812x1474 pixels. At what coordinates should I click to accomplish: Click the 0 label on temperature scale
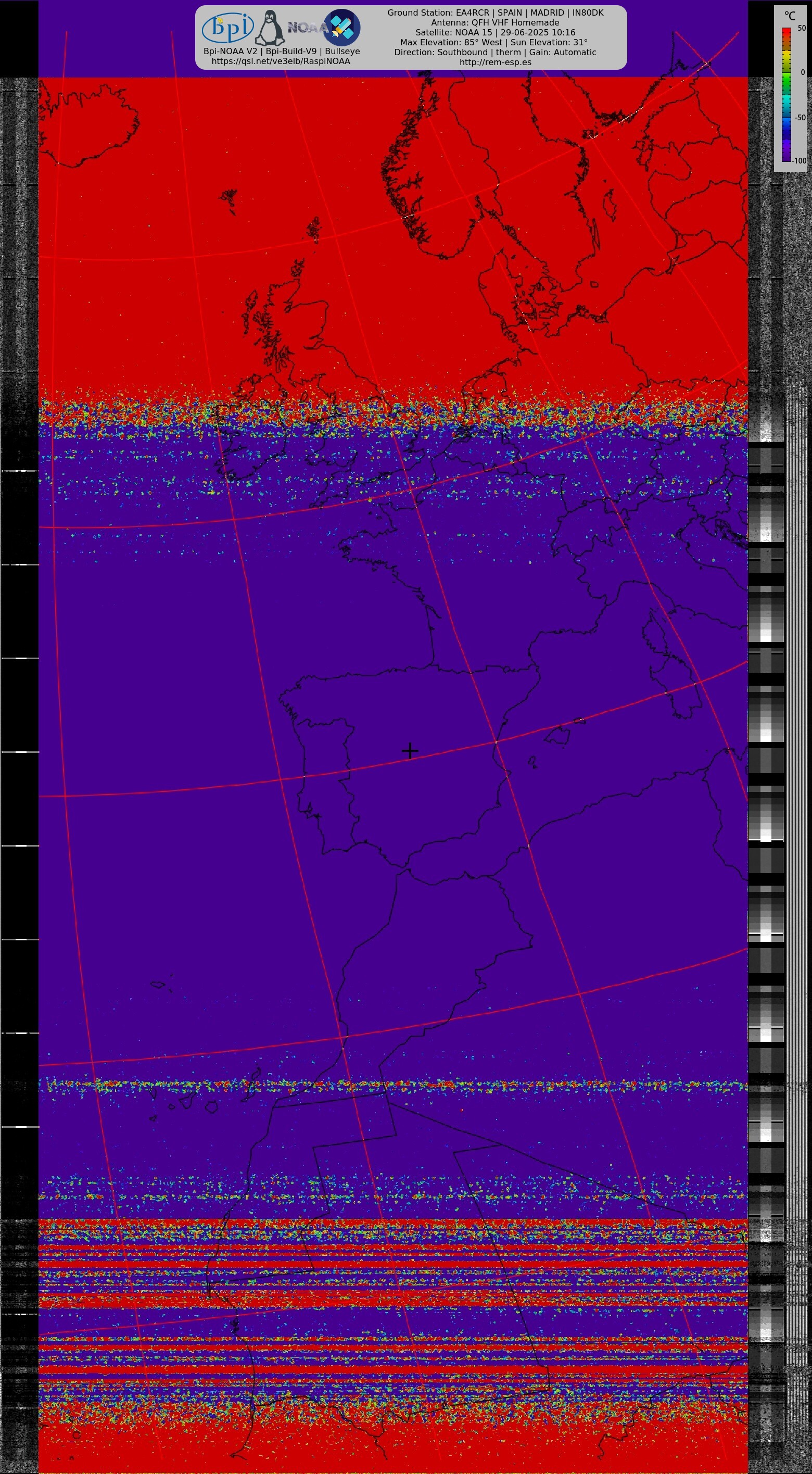point(803,72)
